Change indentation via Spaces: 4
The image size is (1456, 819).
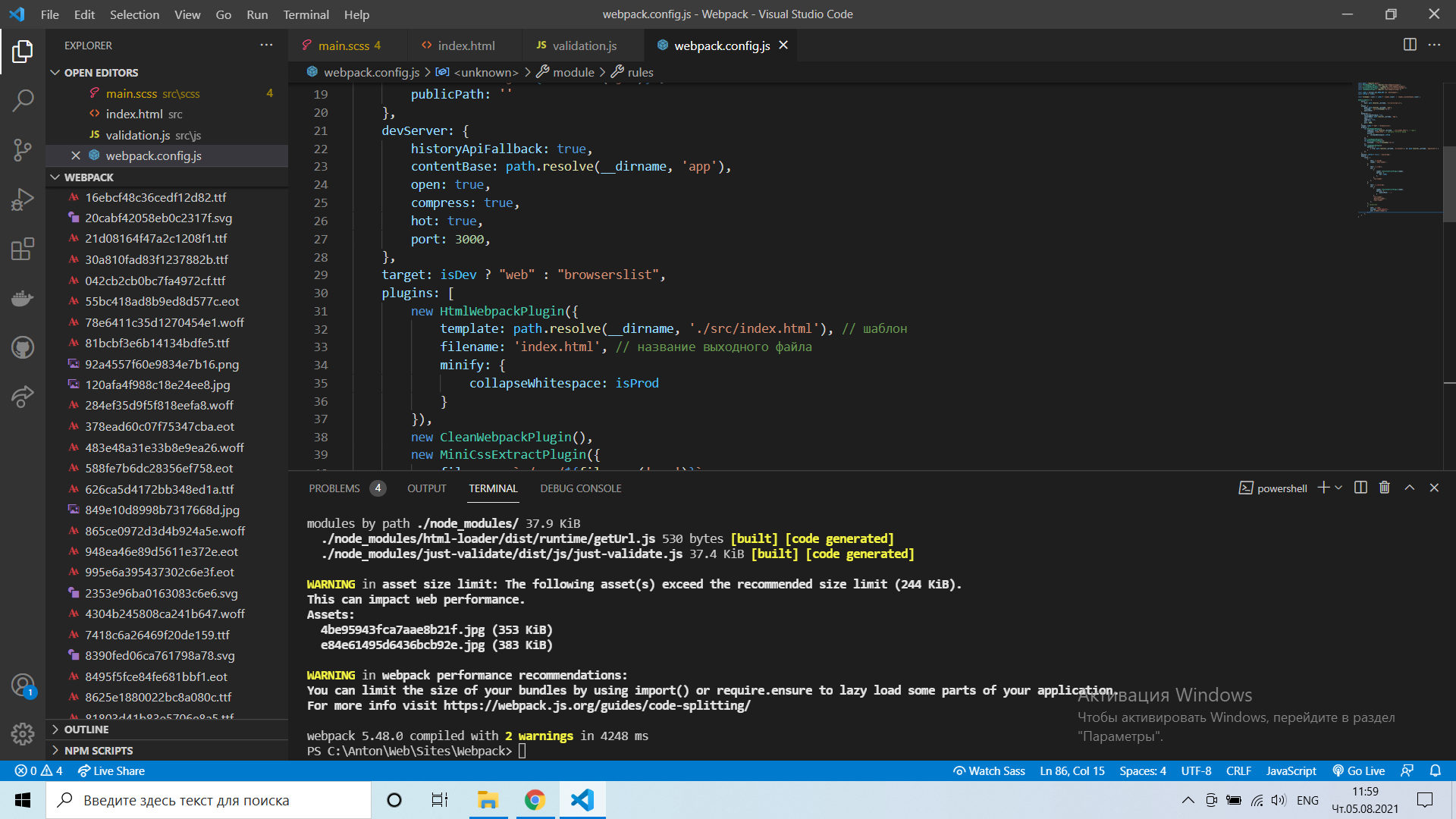1142,770
